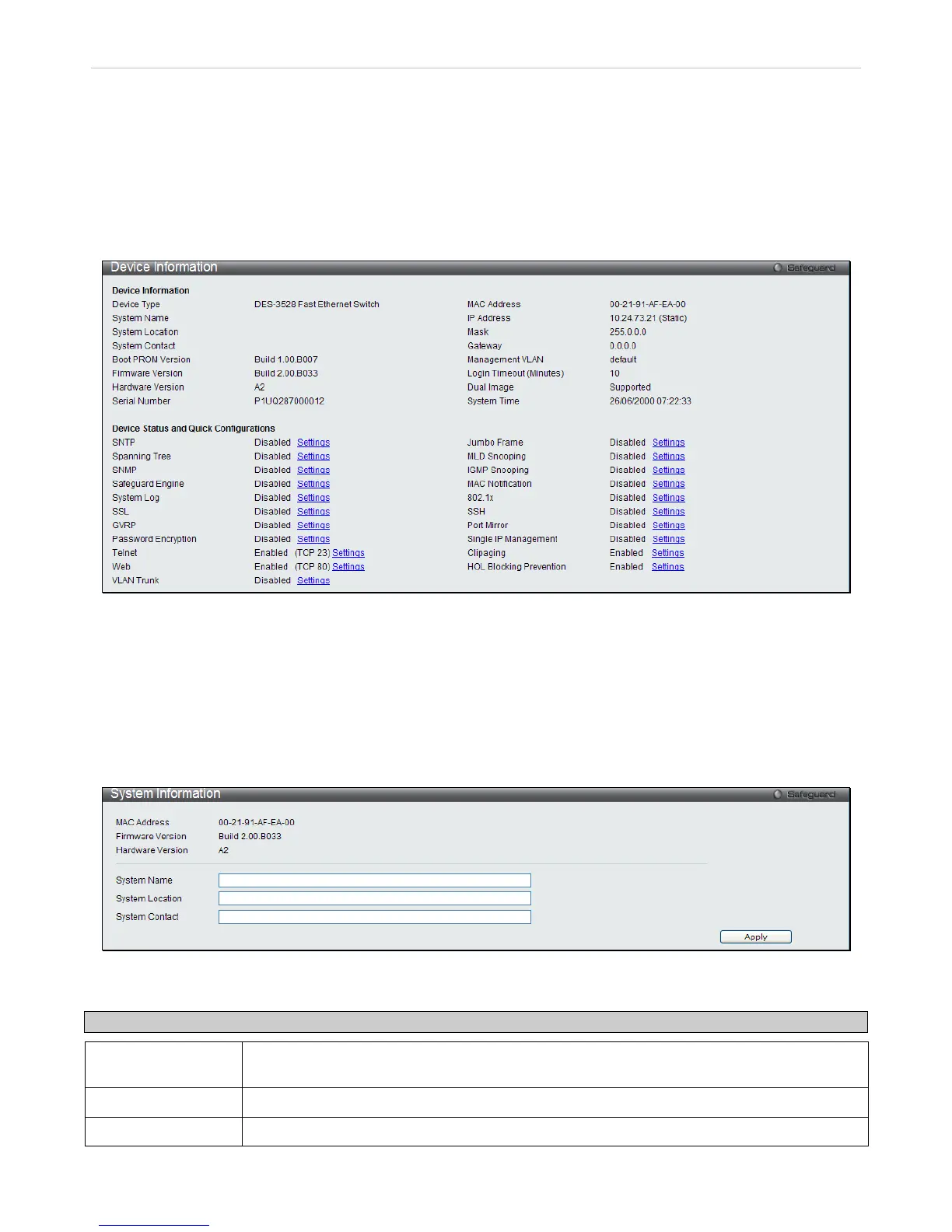
Task: Open the 802.1x Settings link
Action: coord(669,498)
